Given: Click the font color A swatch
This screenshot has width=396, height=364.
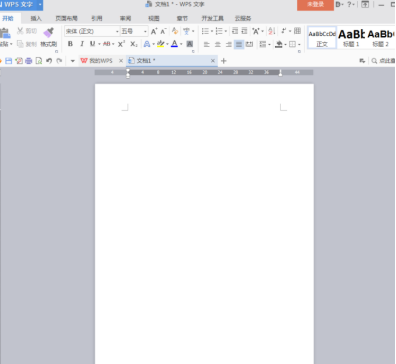Looking at the screenshot, I should [x=174, y=44].
